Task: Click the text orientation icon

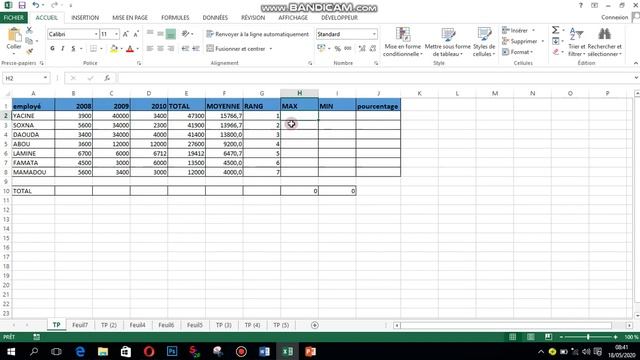Action: tap(186, 34)
